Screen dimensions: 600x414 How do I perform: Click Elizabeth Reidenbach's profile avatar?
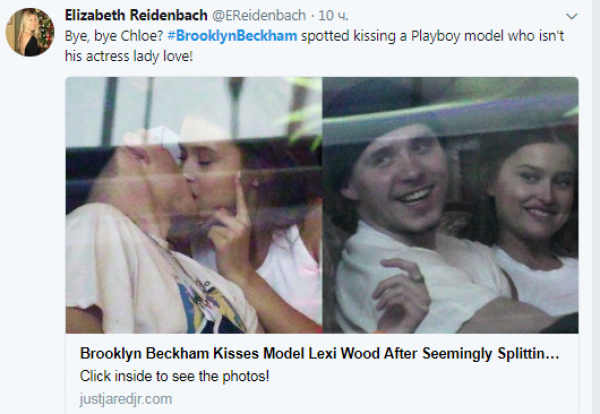(x=30, y=32)
